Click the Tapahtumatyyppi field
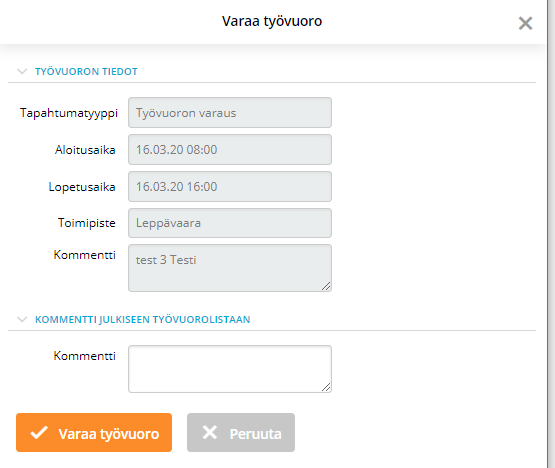 (230, 113)
